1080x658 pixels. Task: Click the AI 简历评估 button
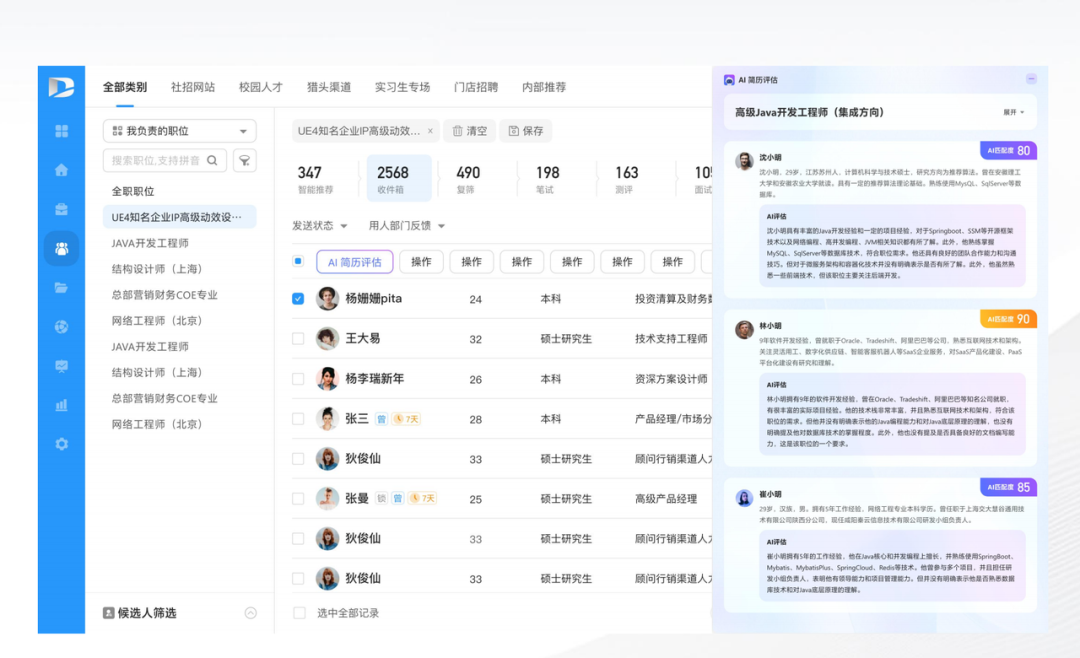point(354,261)
